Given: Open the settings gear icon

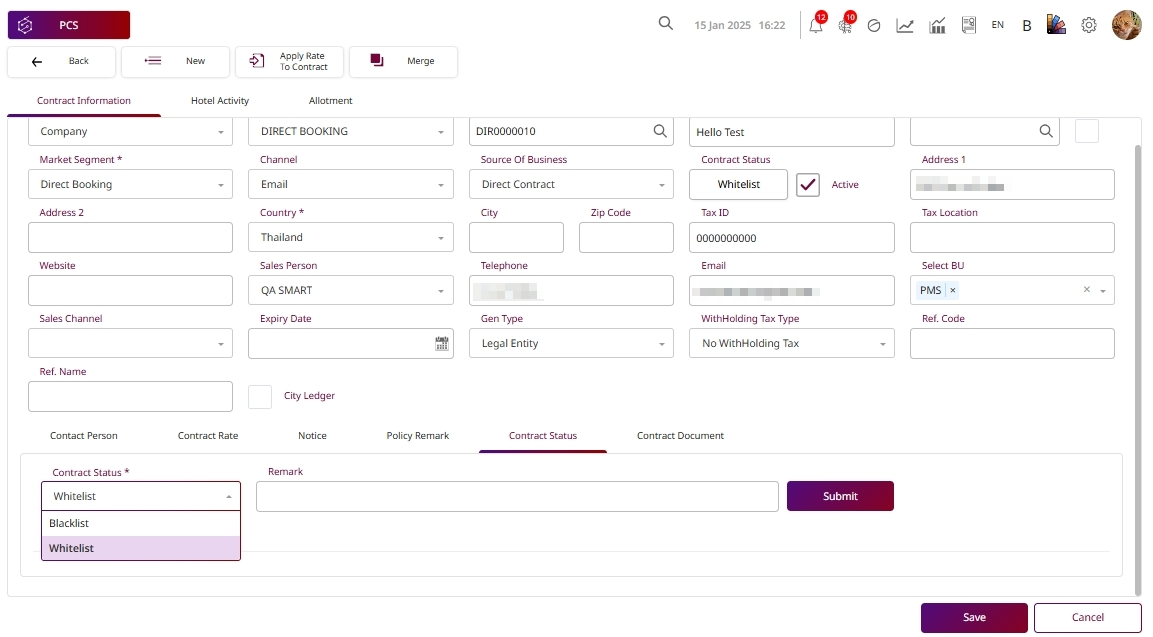Looking at the screenshot, I should pyautogui.click(x=1089, y=25).
